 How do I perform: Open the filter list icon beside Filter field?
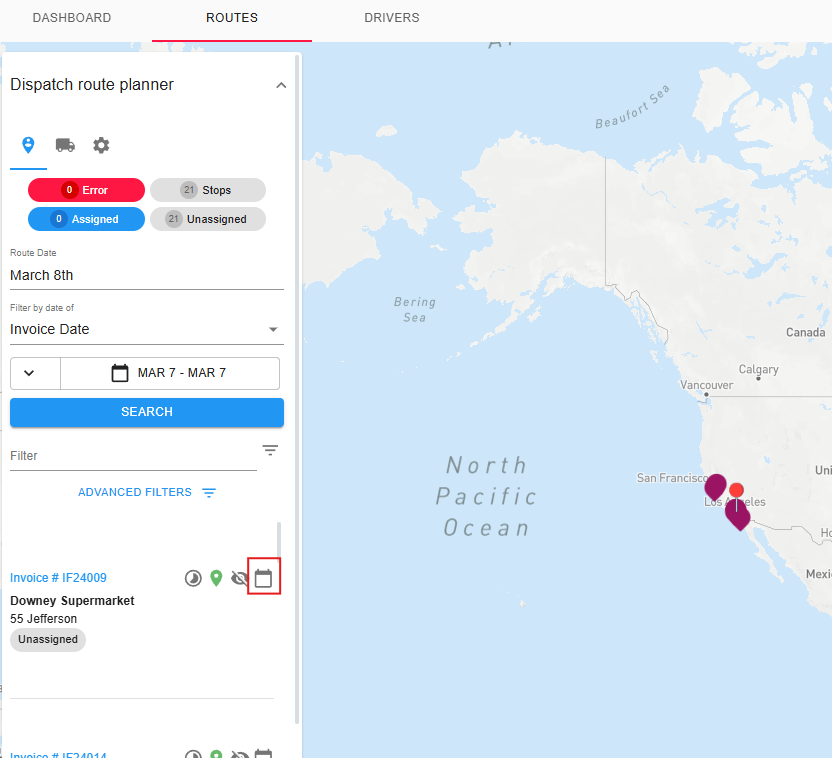(270, 450)
